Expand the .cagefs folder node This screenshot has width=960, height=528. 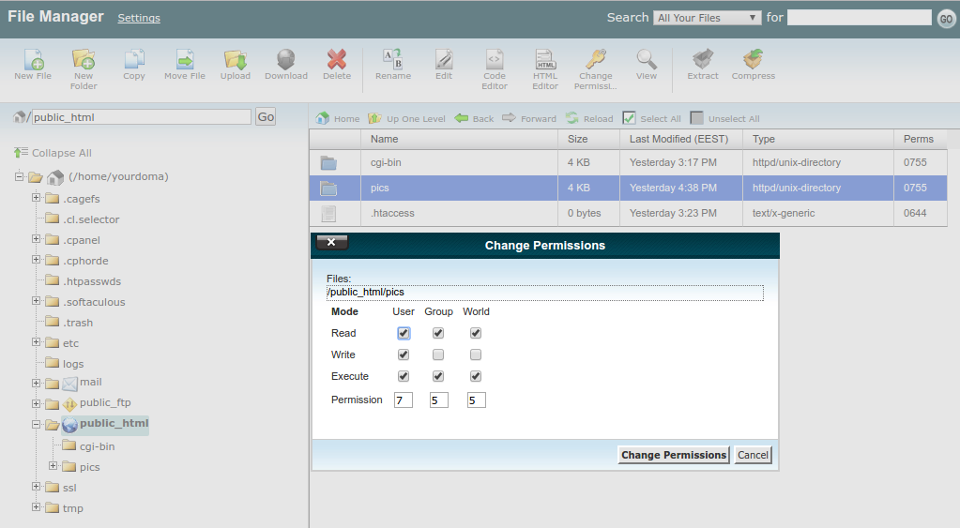[36, 198]
